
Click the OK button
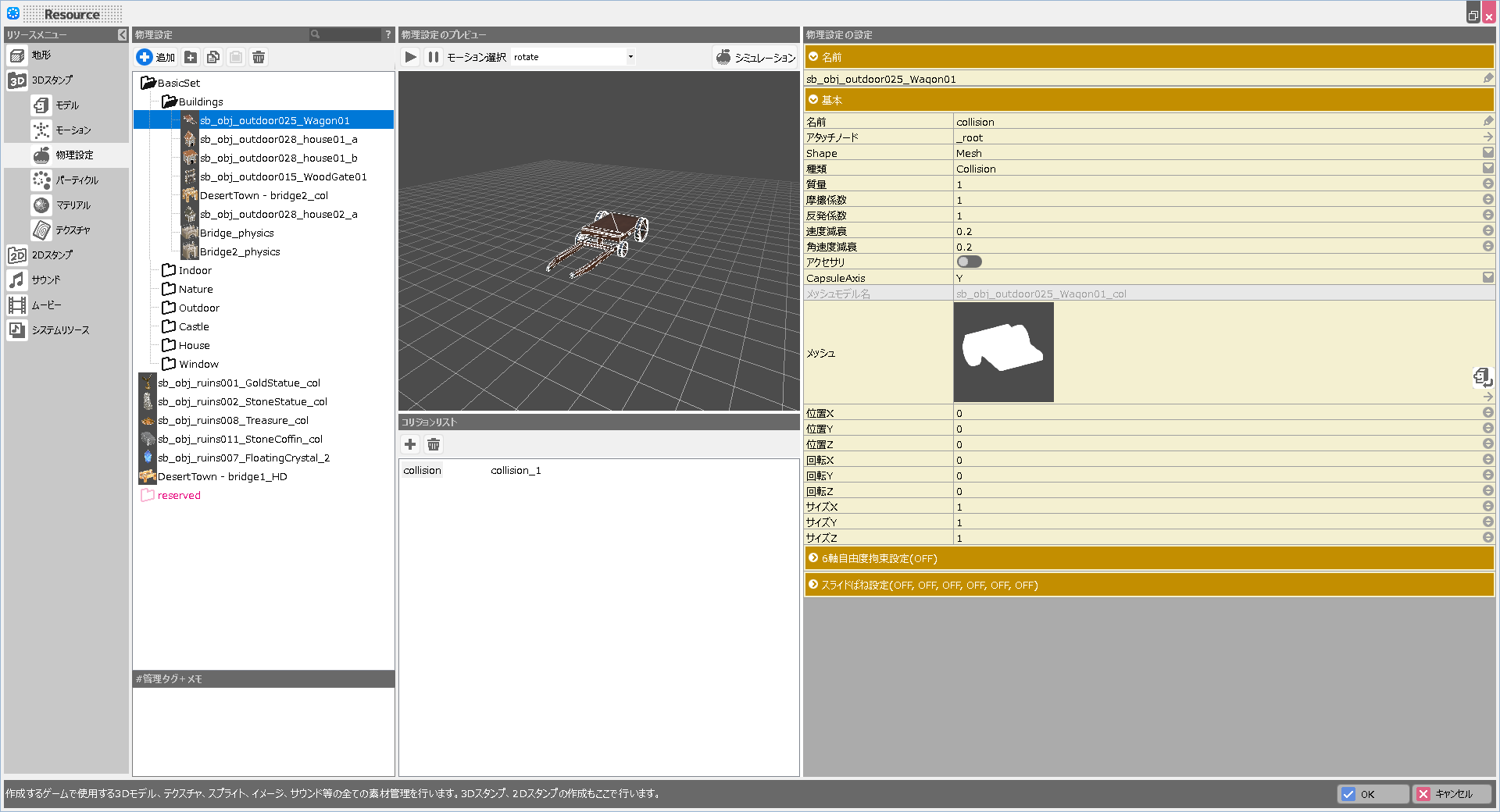(x=1373, y=794)
